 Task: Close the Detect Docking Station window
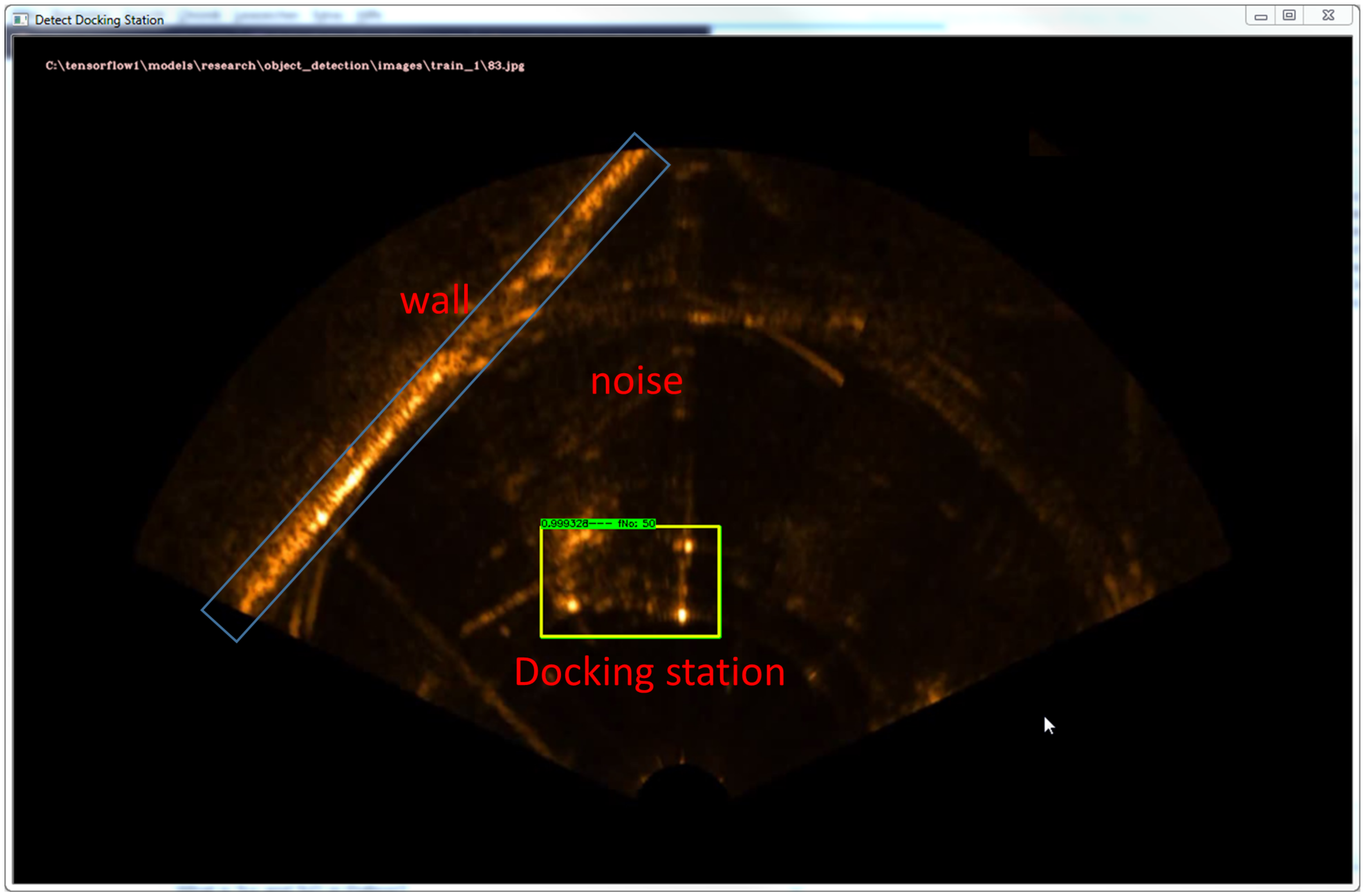[x=1328, y=16]
